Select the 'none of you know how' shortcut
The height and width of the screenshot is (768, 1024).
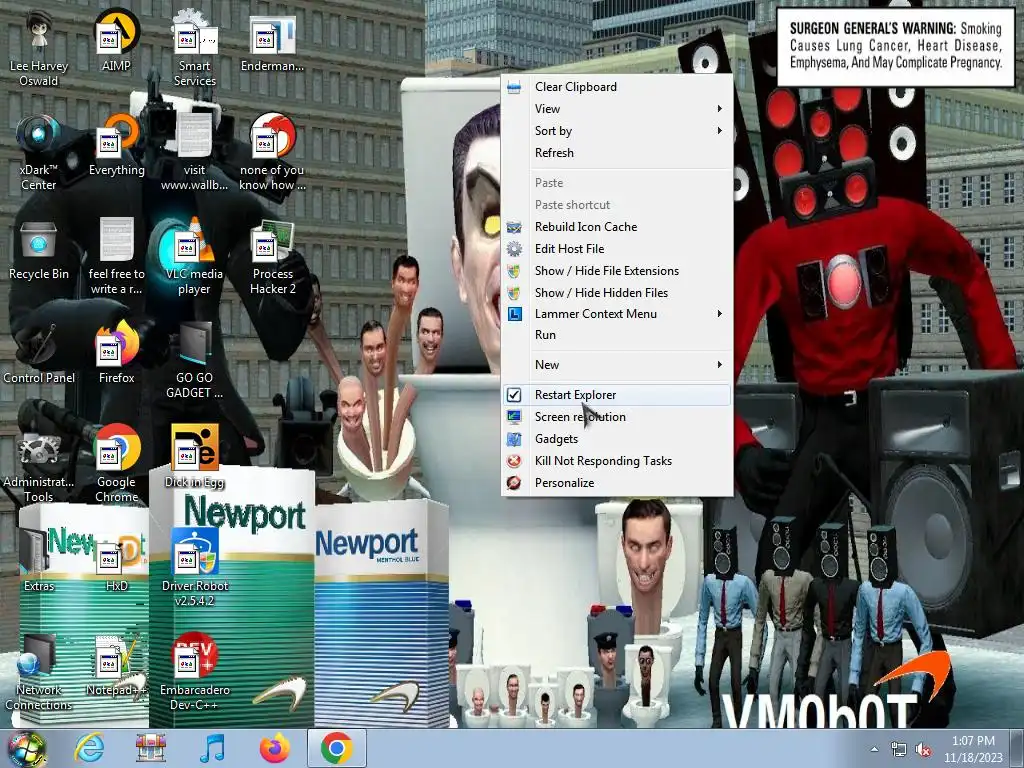coord(272,153)
